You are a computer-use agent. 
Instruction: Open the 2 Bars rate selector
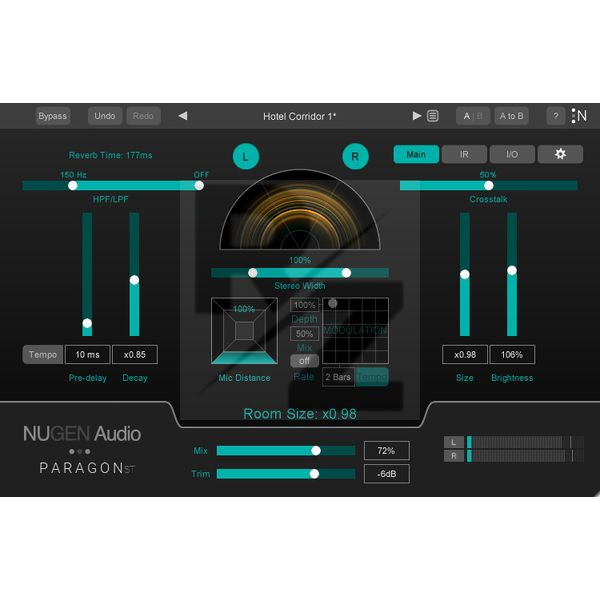point(338,377)
